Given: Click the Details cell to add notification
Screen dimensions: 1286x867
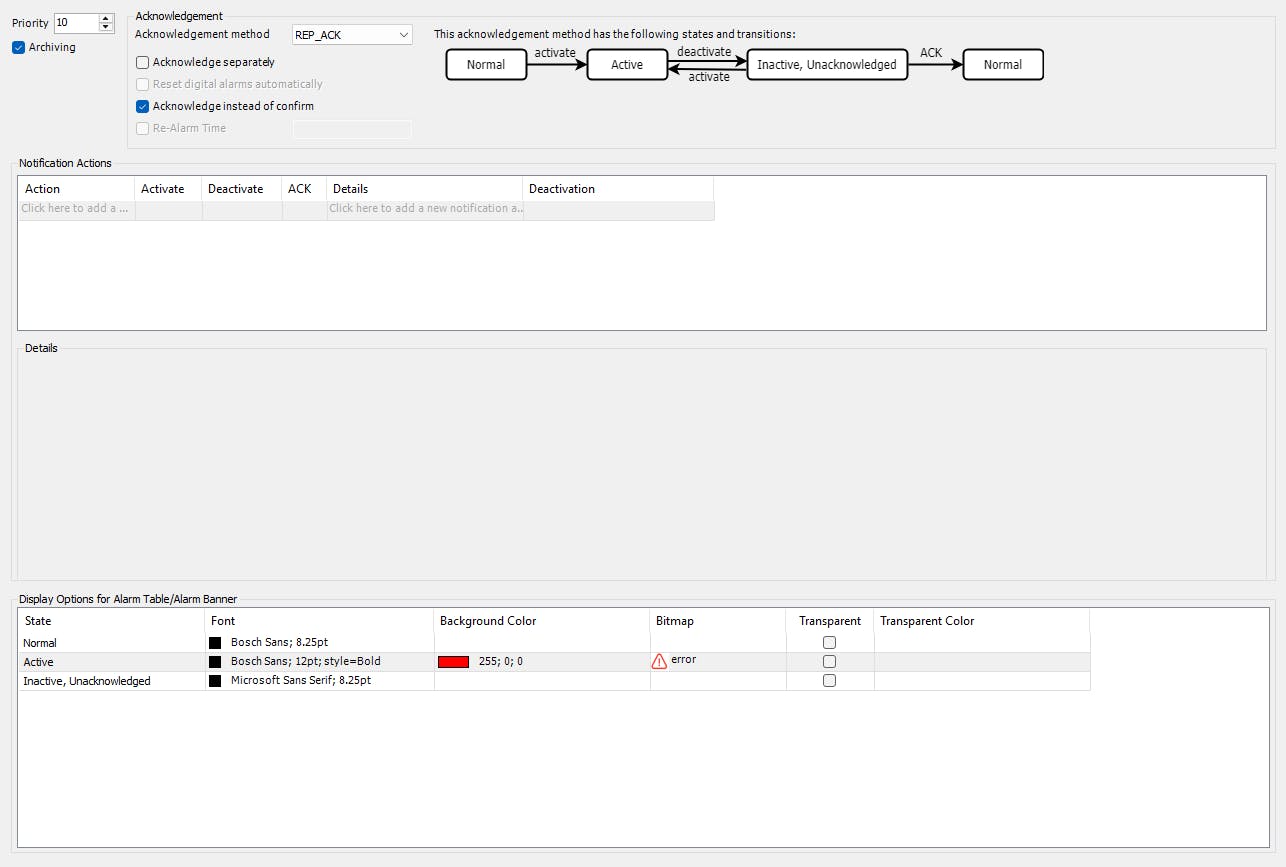Looking at the screenshot, I should (424, 209).
